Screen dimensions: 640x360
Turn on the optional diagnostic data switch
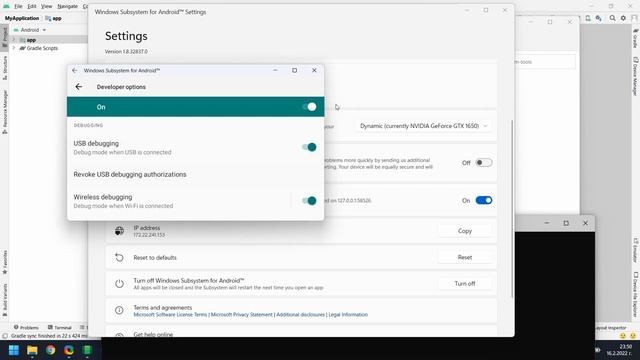click(x=484, y=163)
